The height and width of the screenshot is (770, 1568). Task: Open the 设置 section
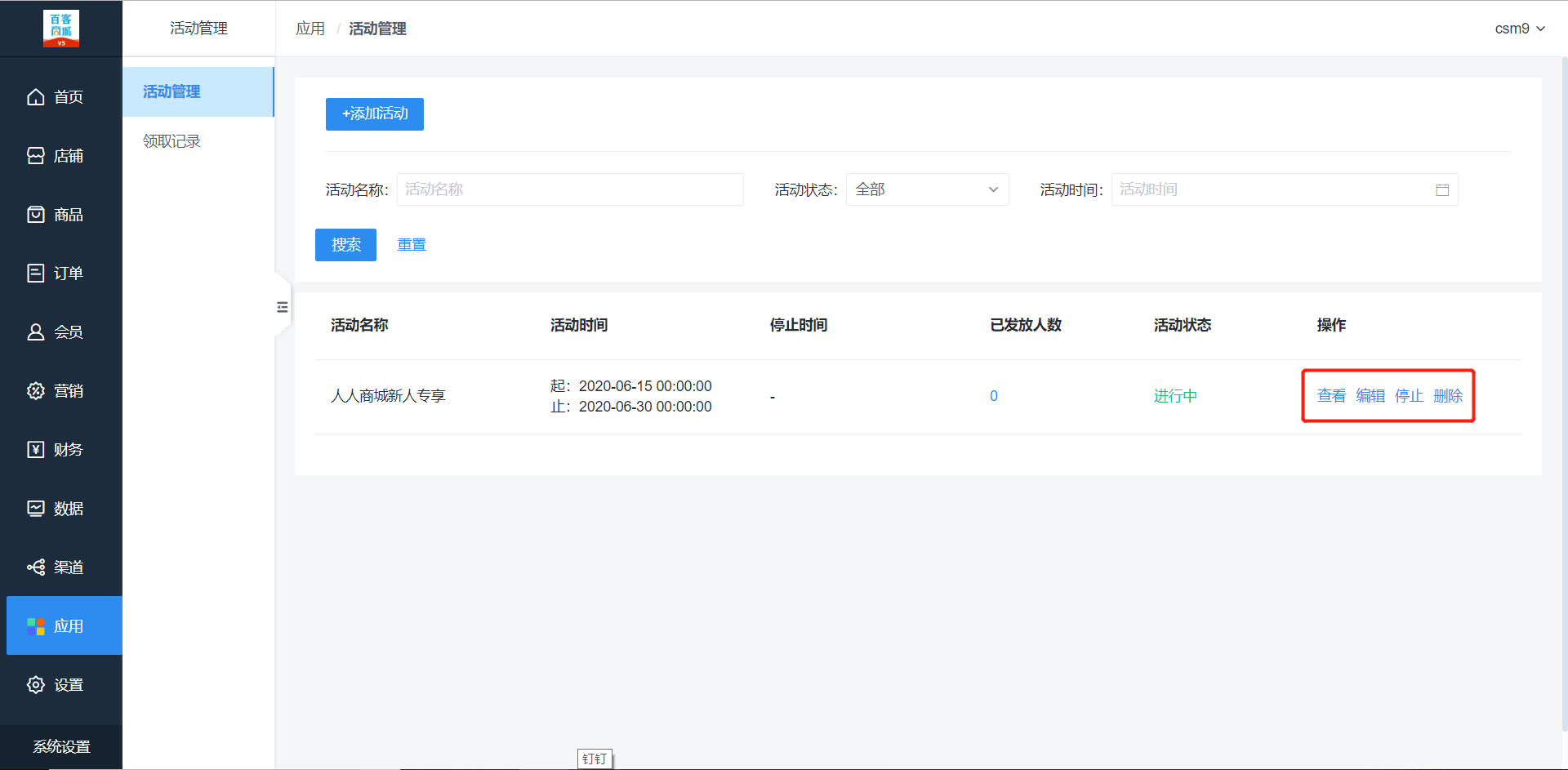pos(61,685)
